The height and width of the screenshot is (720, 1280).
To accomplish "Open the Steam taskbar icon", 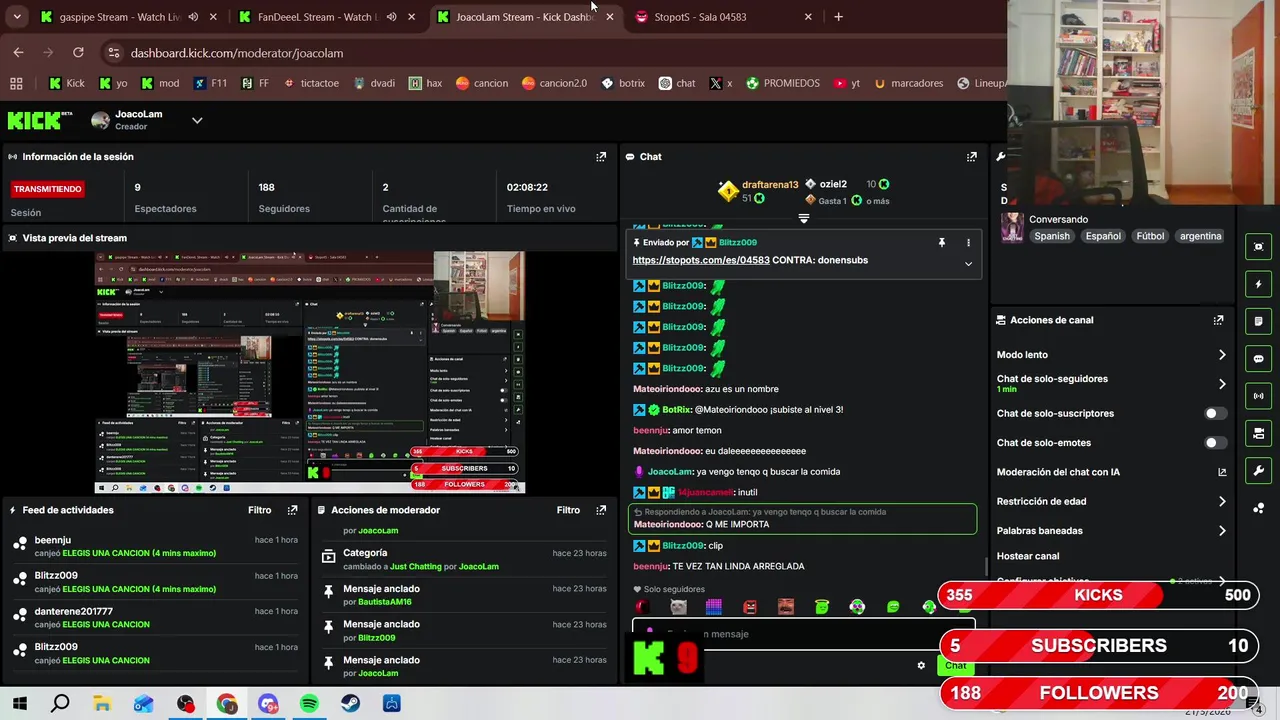I will coord(350,704).
